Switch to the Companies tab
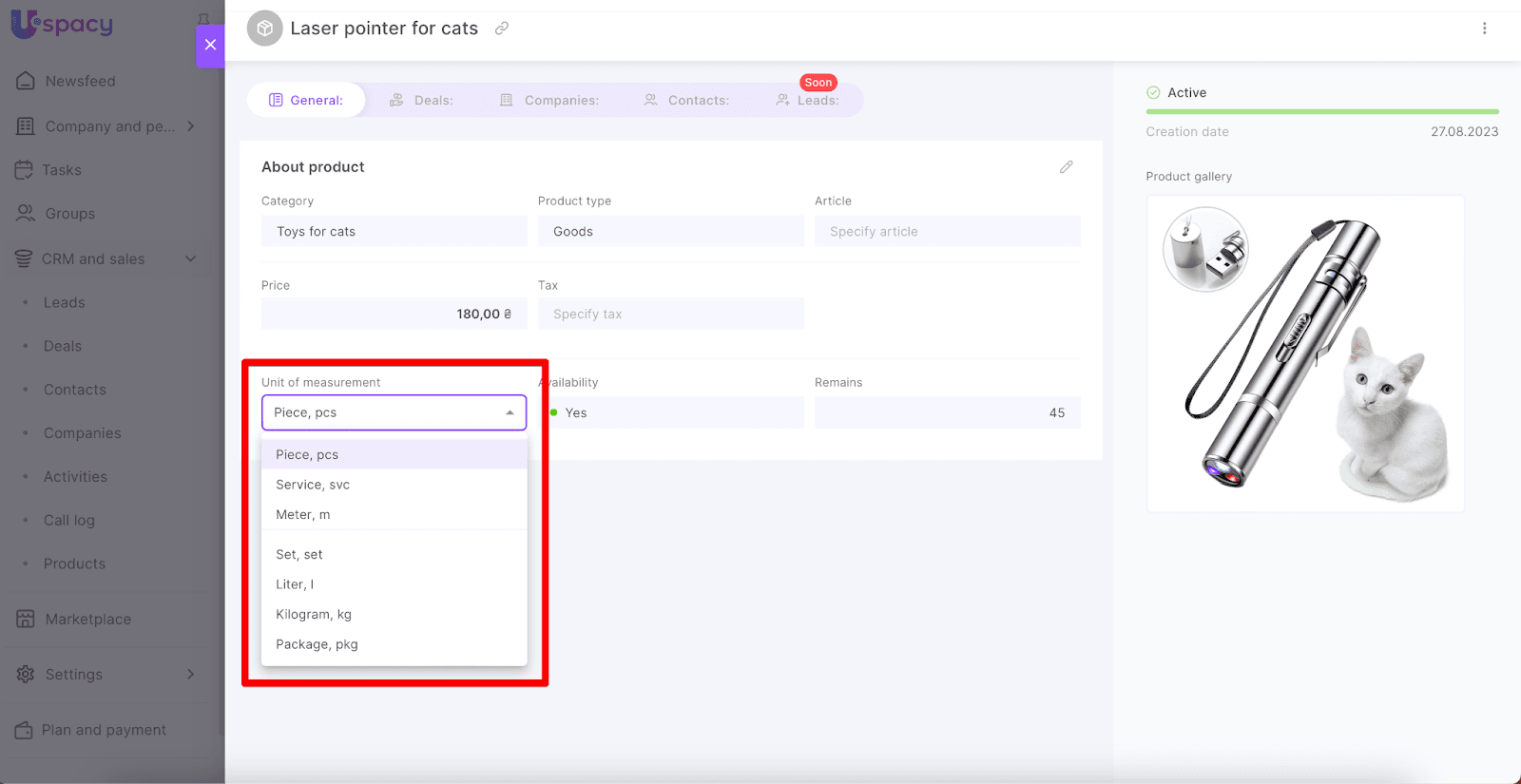This screenshot has width=1521, height=784. (x=549, y=100)
